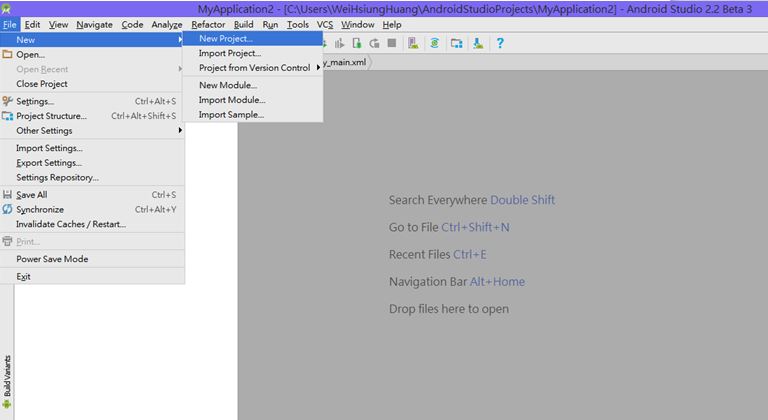Viewport: 768px width, 420px height.
Task: Click the Search Everywhere Double Shift hint
Action: tap(472, 200)
